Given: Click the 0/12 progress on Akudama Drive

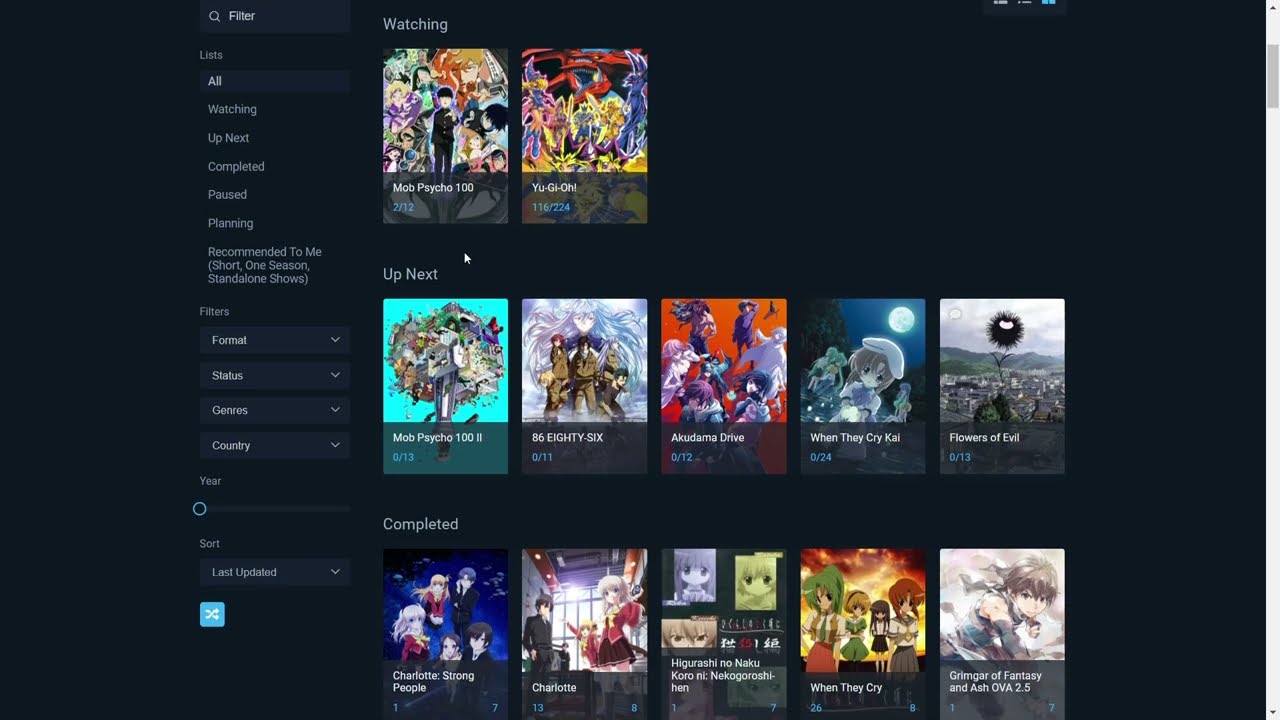Looking at the screenshot, I should tap(681, 458).
